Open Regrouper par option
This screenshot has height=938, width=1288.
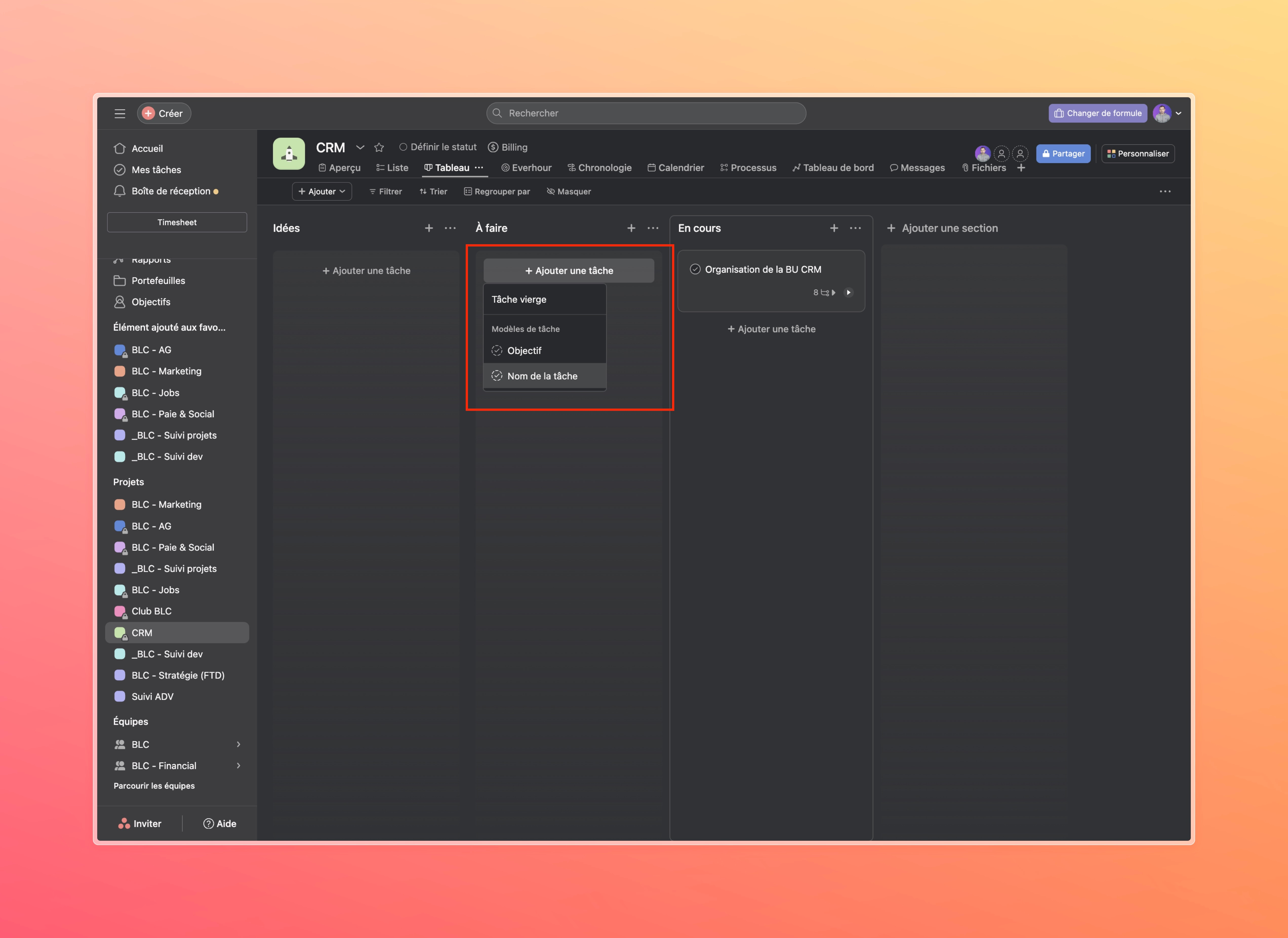coord(497,191)
